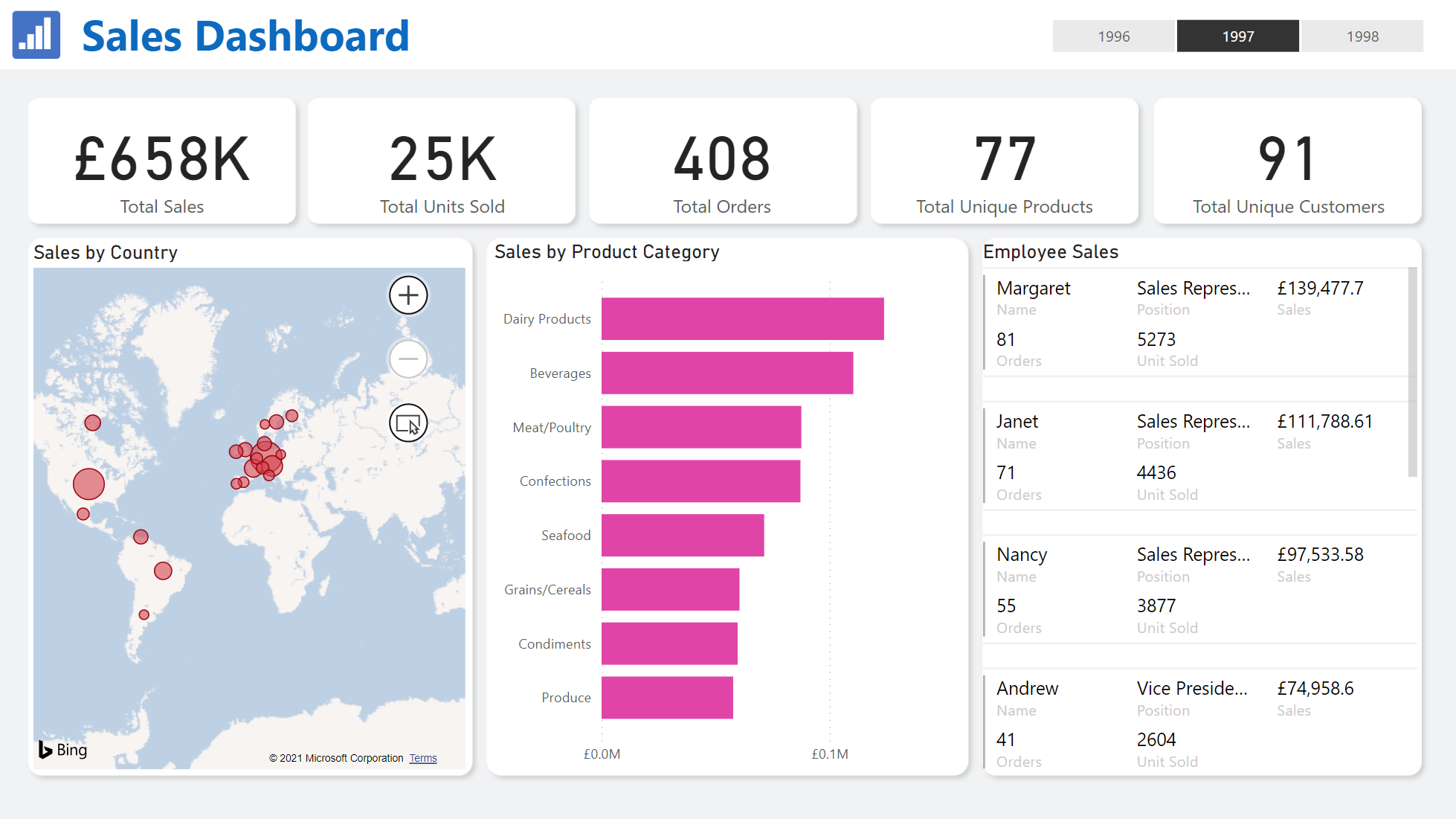Click Margaret's employee sales card
The width and height of the screenshot is (1456, 819).
(1194, 324)
